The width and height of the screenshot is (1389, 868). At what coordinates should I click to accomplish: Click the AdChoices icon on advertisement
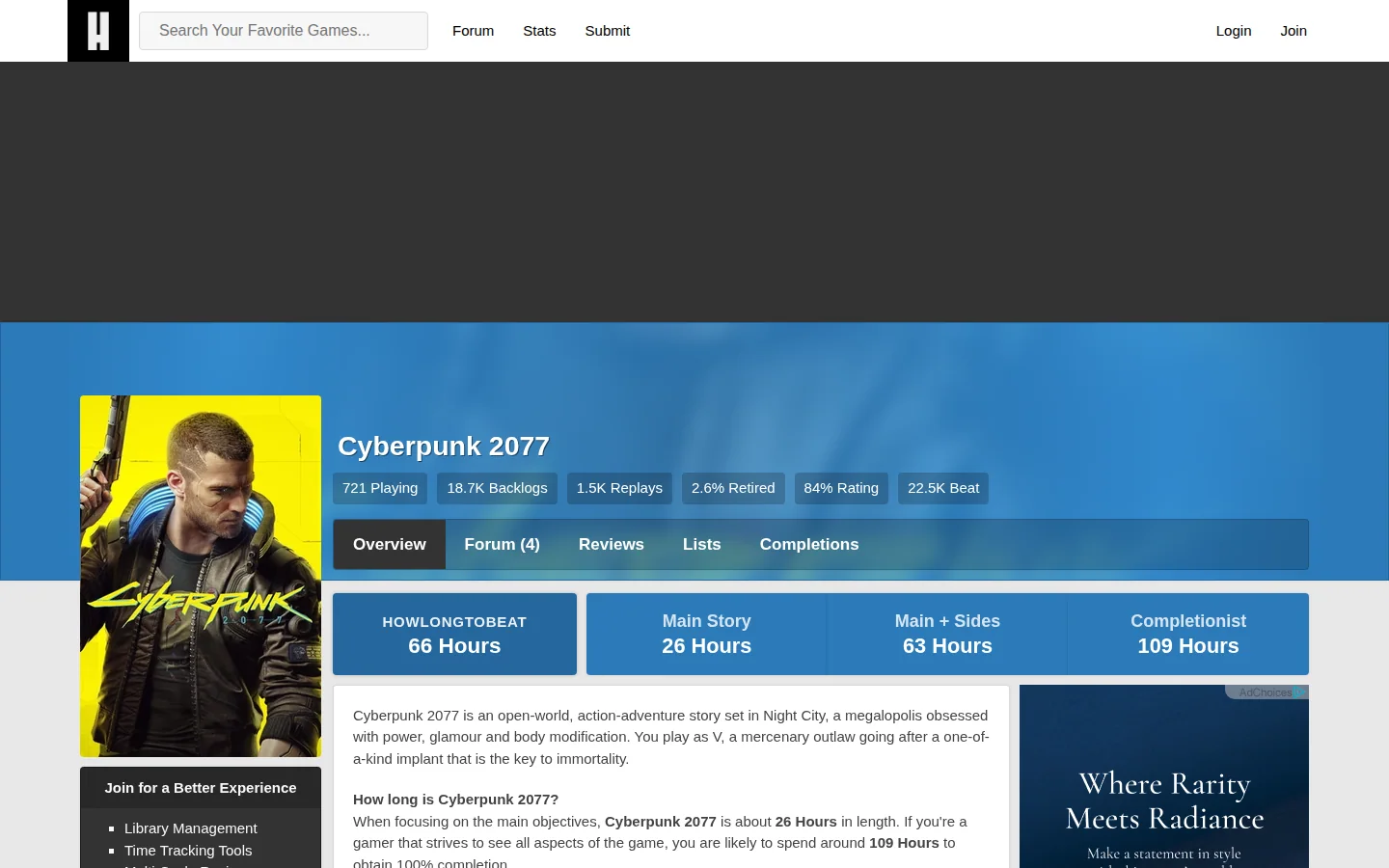pyautogui.click(x=1301, y=692)
